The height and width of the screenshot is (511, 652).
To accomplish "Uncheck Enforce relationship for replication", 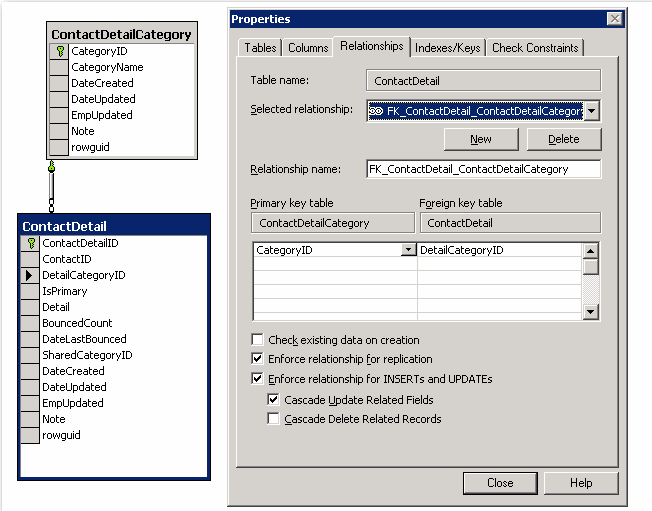I will [x=258, y=359].
